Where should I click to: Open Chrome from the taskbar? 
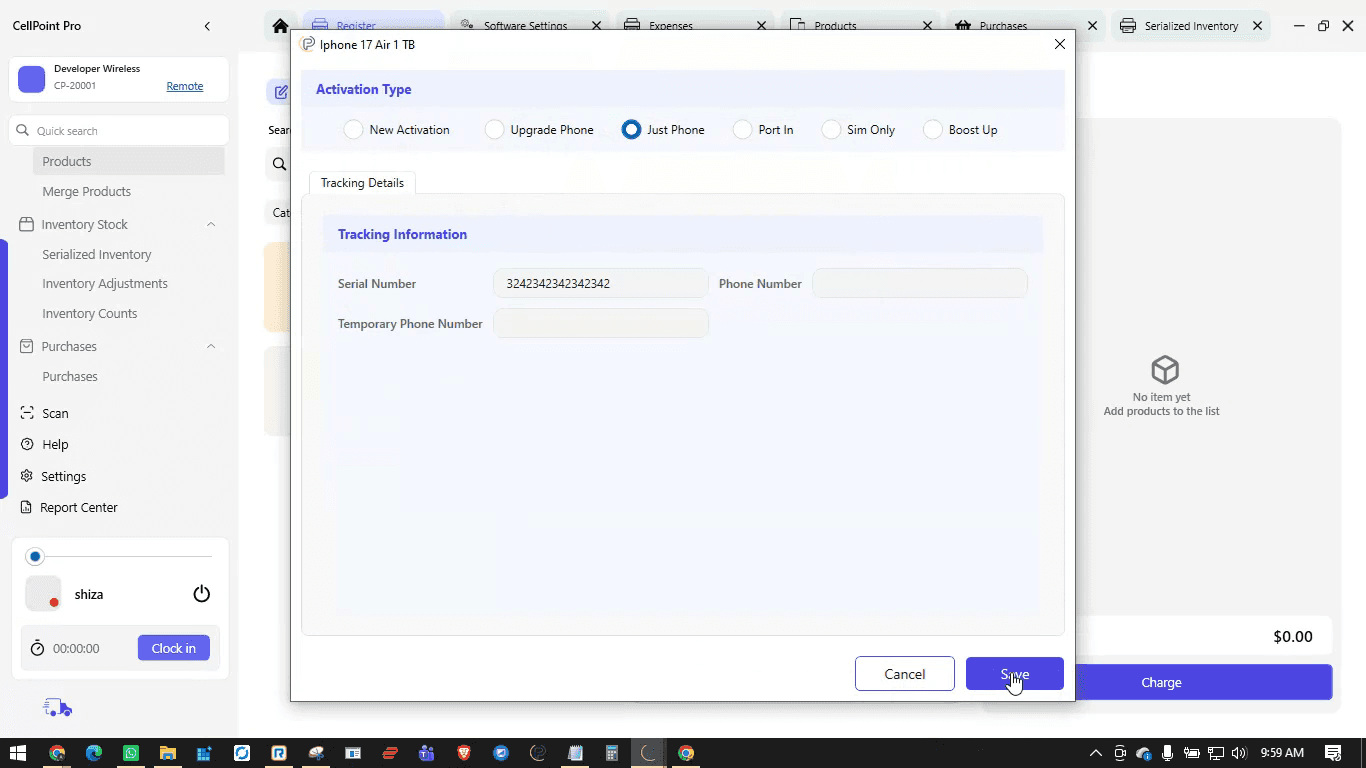pos(57,753)
